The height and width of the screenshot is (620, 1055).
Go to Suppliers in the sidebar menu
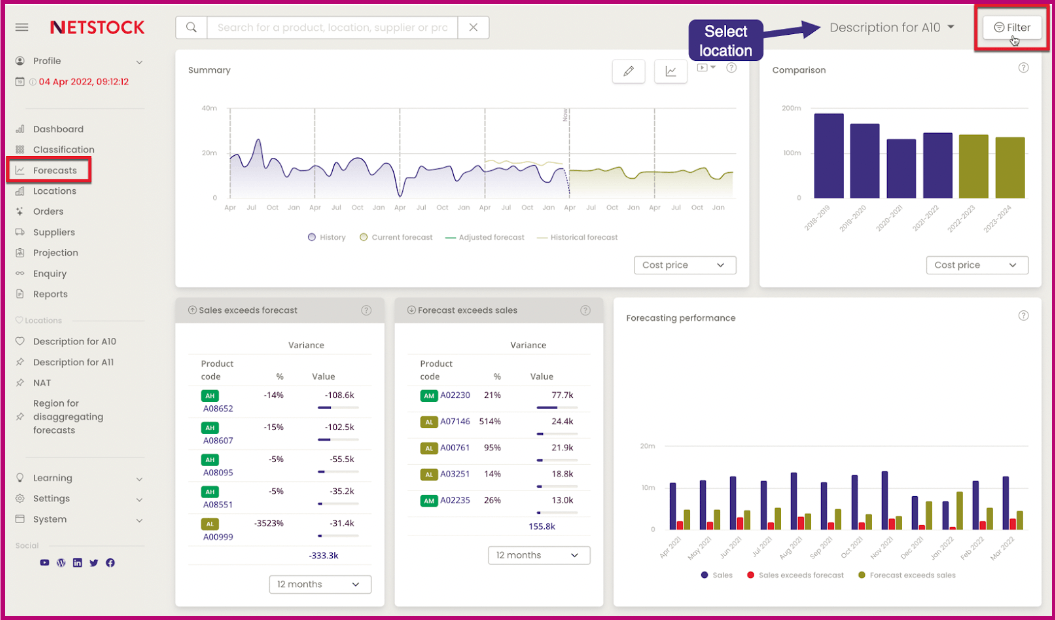[54, 232]
